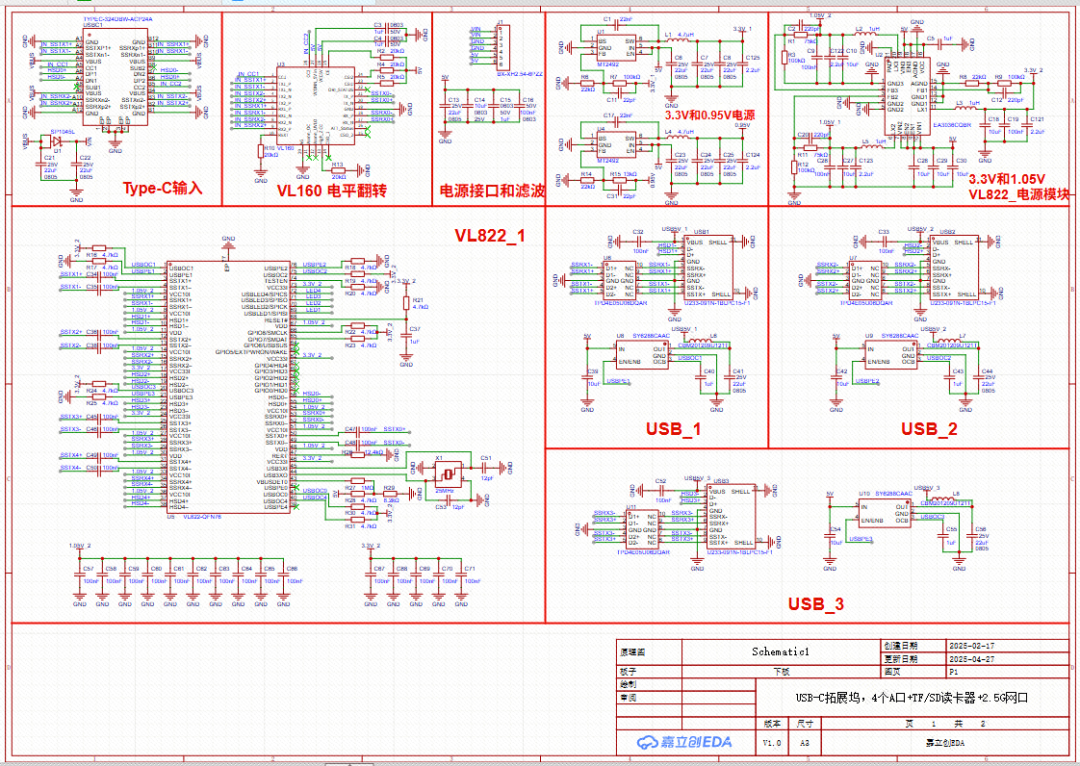Viewport: 1080px width, 766px height.
Task: Click the L4 4.7uH inductor
Action: 678,136
